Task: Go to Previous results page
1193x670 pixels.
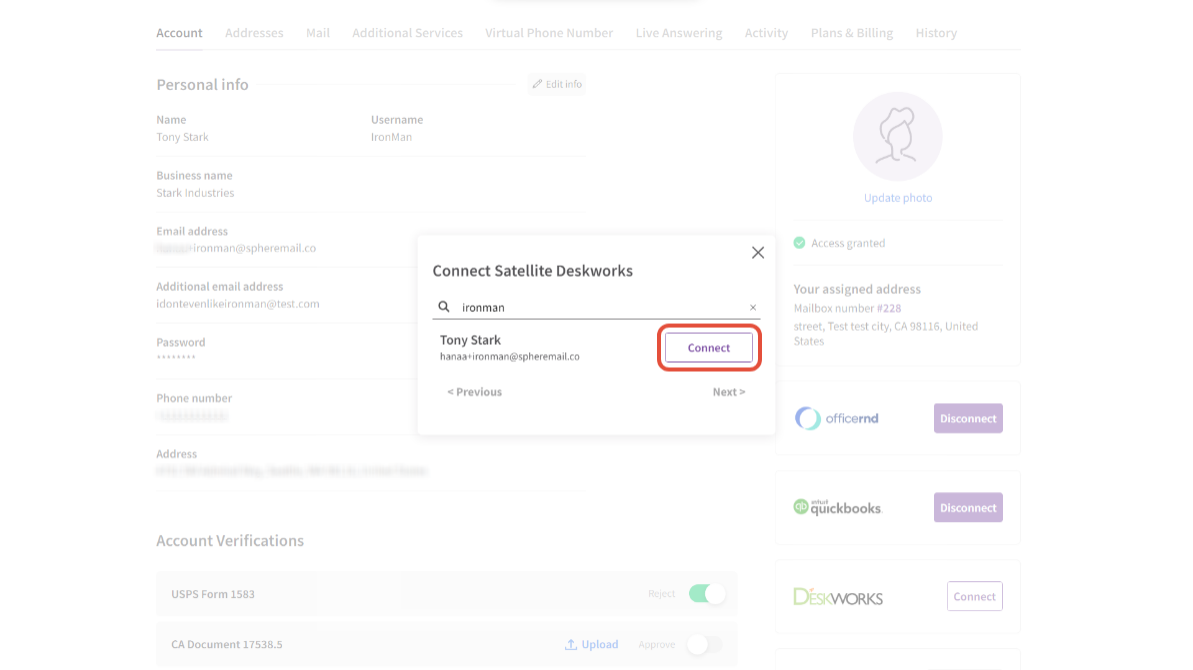Action: [474, 392]
